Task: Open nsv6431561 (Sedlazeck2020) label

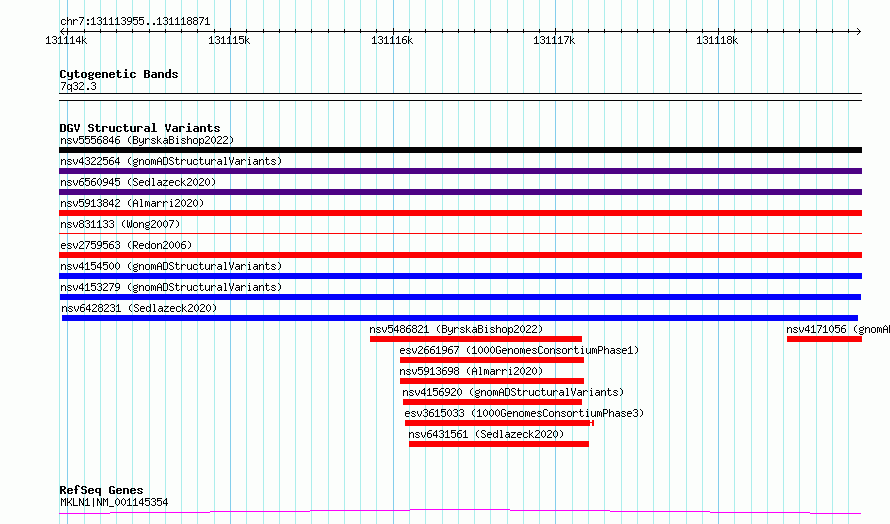Action: point(486,434)
